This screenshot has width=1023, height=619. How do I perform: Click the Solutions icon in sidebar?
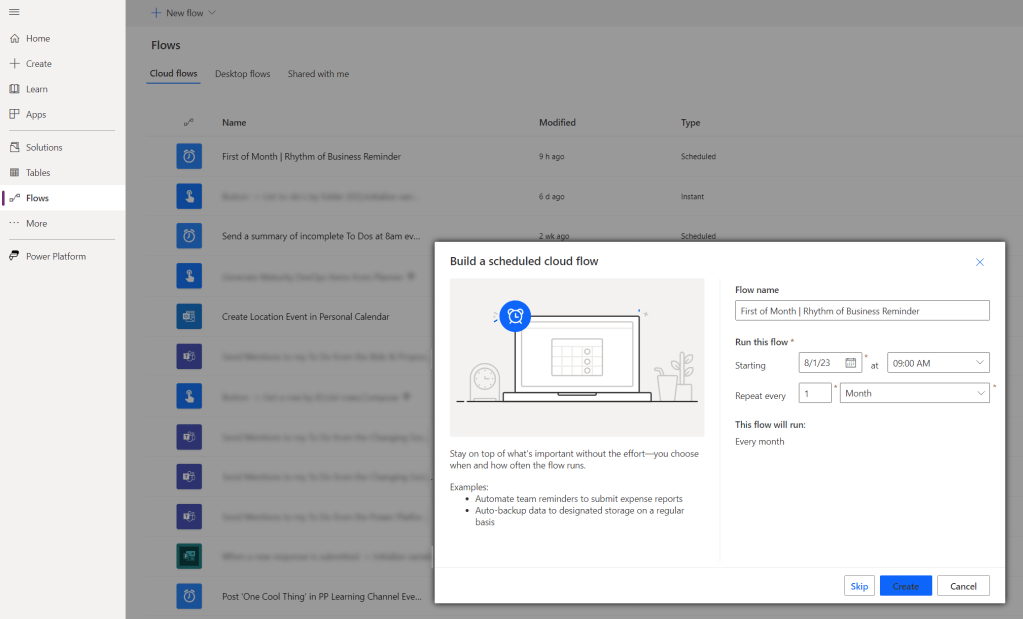(14, 147)
